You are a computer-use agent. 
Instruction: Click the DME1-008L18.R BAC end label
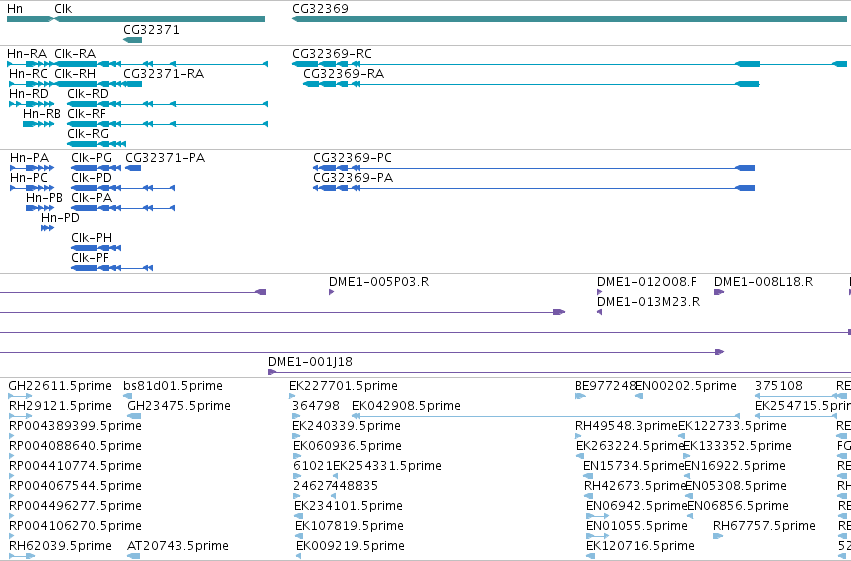[x=763, y=282]
